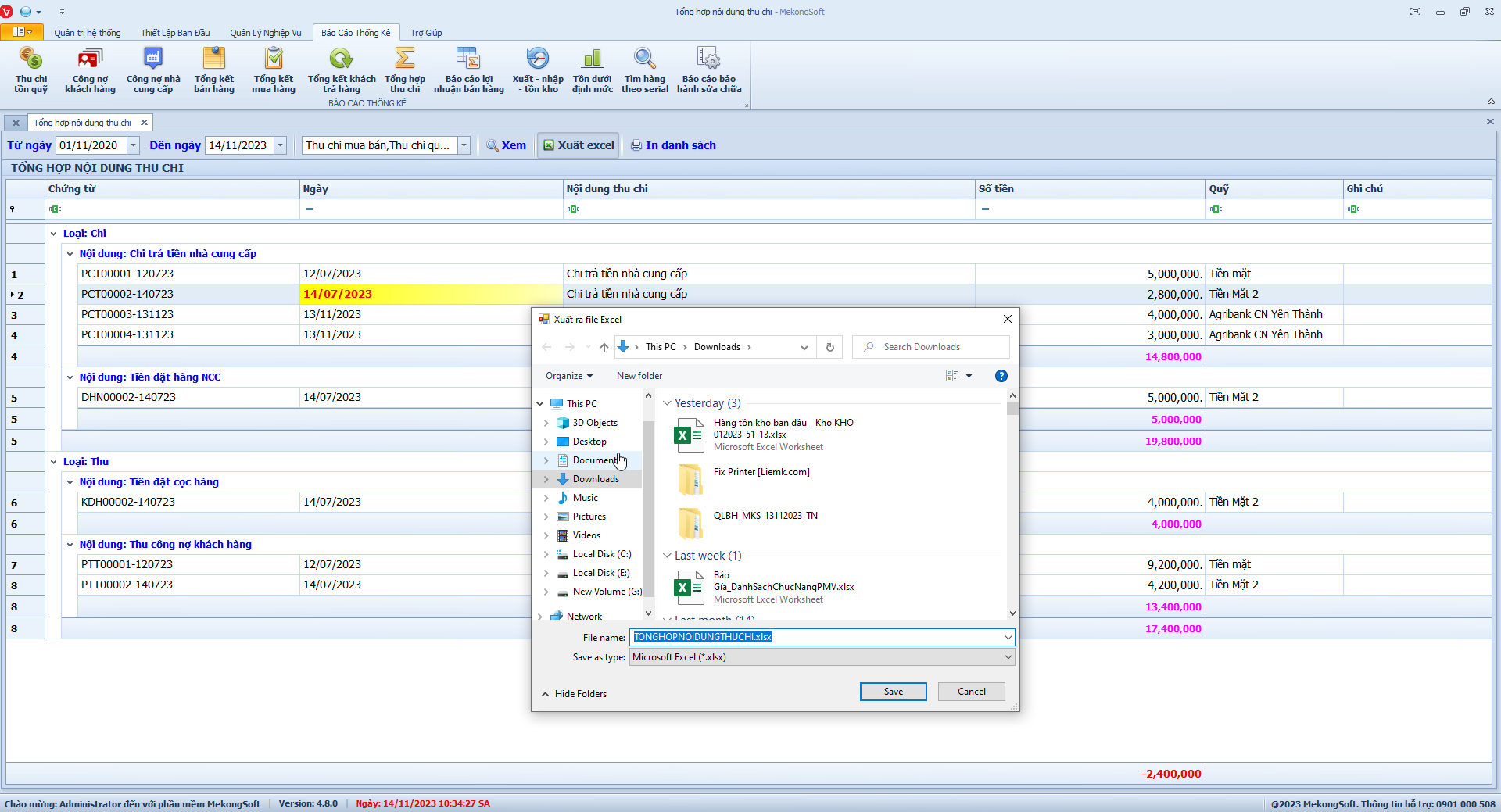
Task: Click the file list vertical scrollbar
Action: (1012, 508)
